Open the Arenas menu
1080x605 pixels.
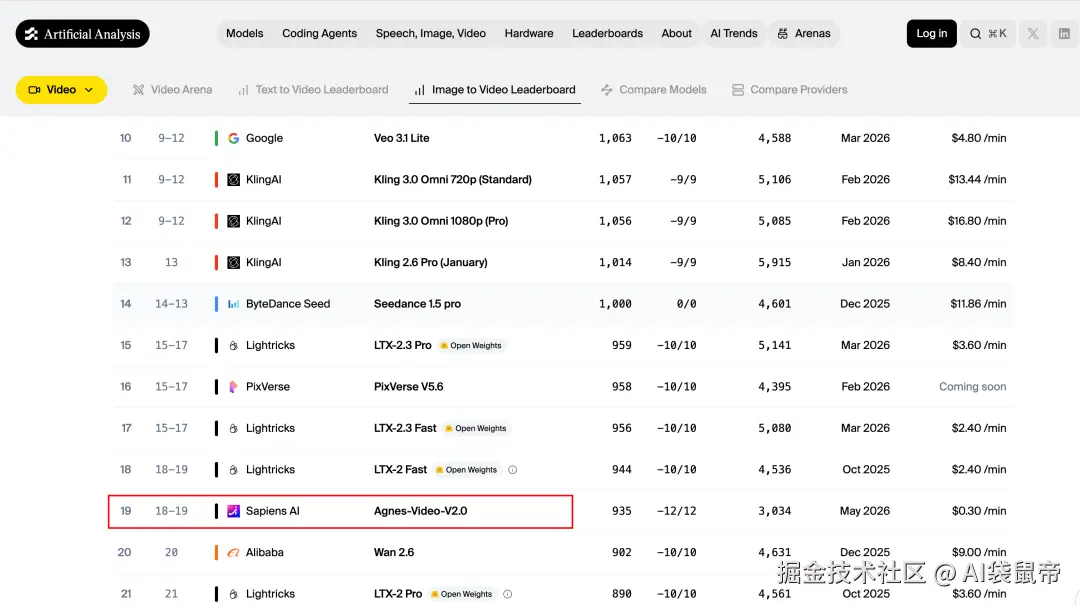click(x=804, y=34)
